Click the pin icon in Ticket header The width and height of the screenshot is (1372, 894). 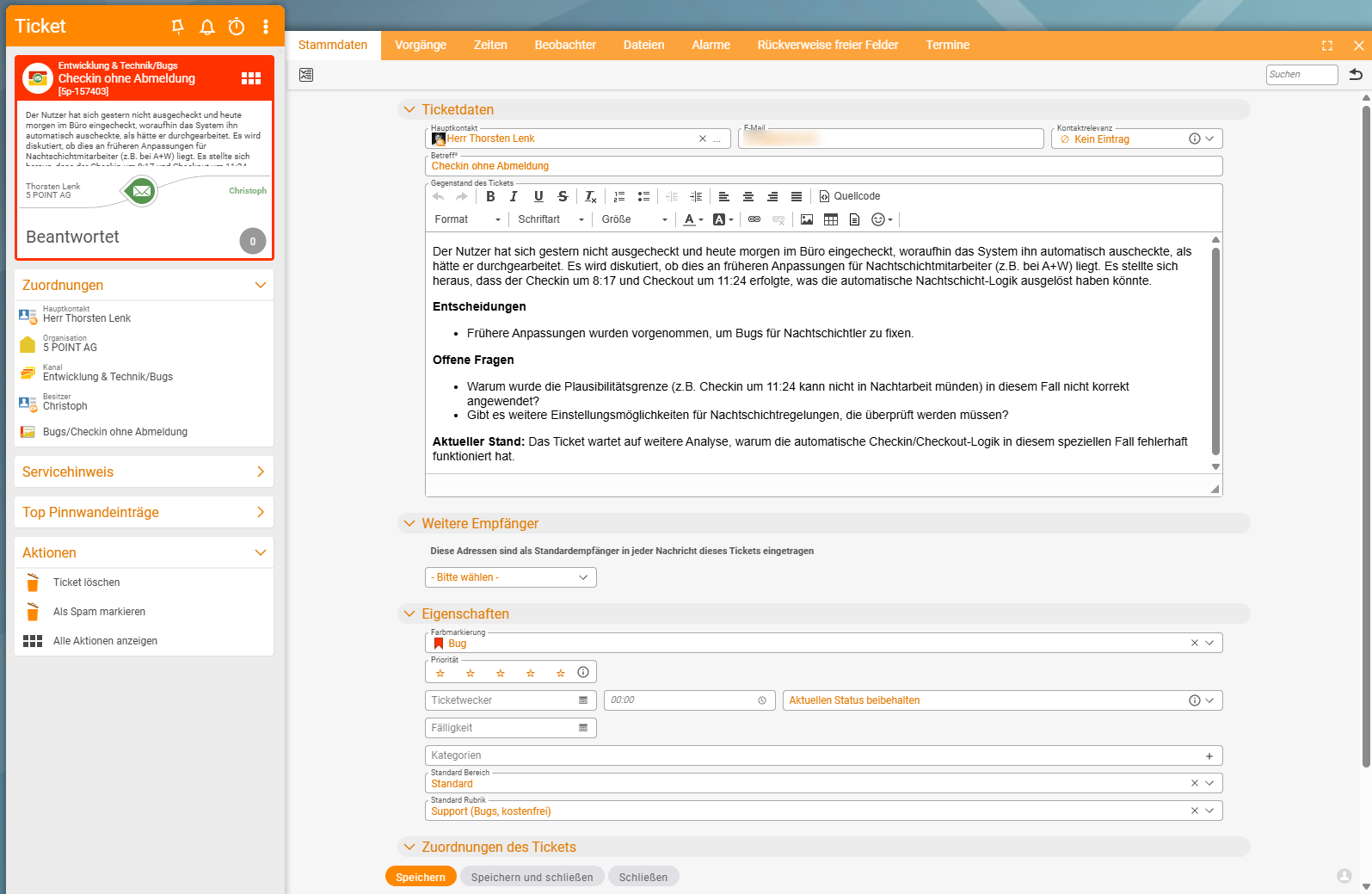point(178,27)
